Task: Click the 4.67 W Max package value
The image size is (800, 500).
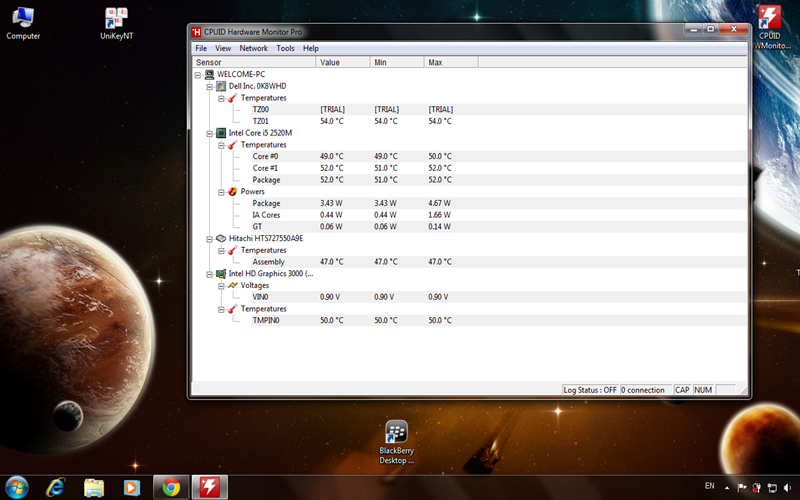Action: pos(439,204)
